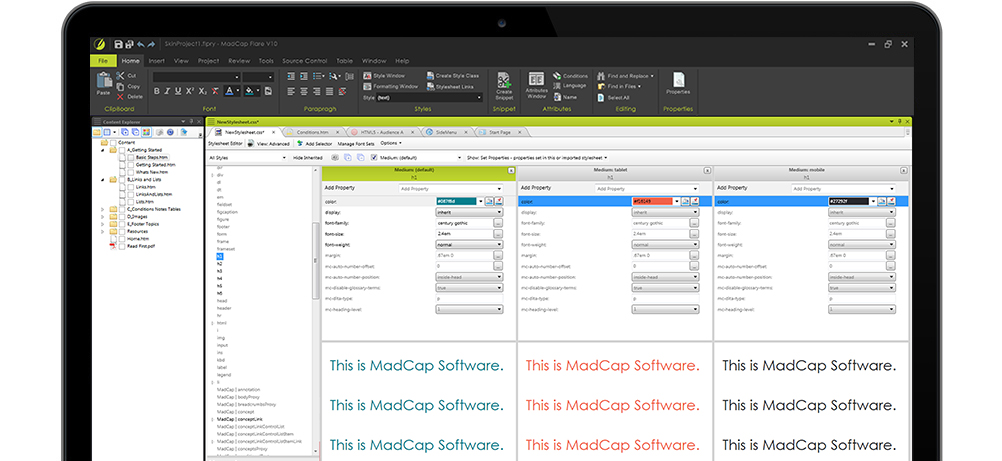The height and width of the screenshot is (461, 1002).
Task: Apply Bold formatting
Action: coord(157,91)
